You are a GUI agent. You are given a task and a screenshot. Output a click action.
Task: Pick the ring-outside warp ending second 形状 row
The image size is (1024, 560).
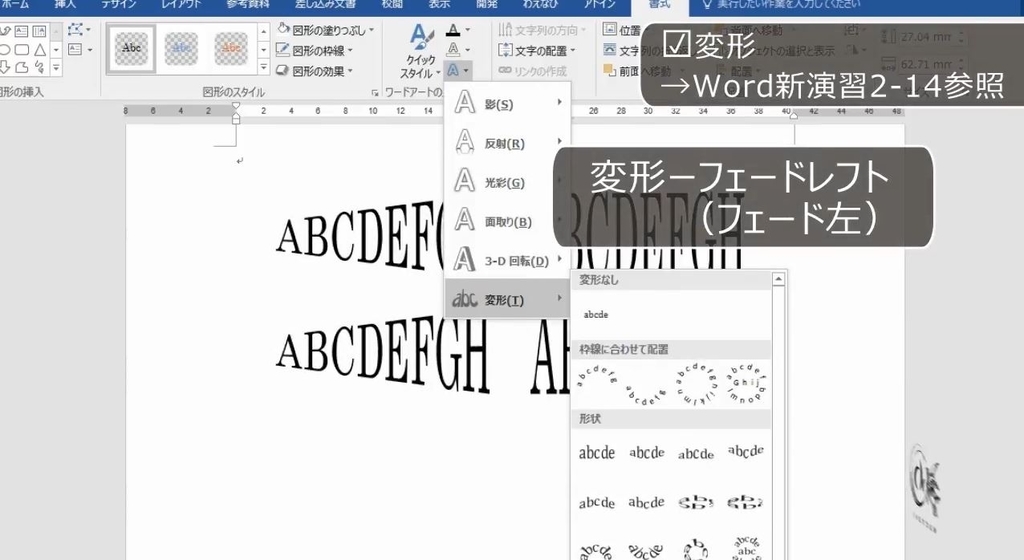point(745,503)
